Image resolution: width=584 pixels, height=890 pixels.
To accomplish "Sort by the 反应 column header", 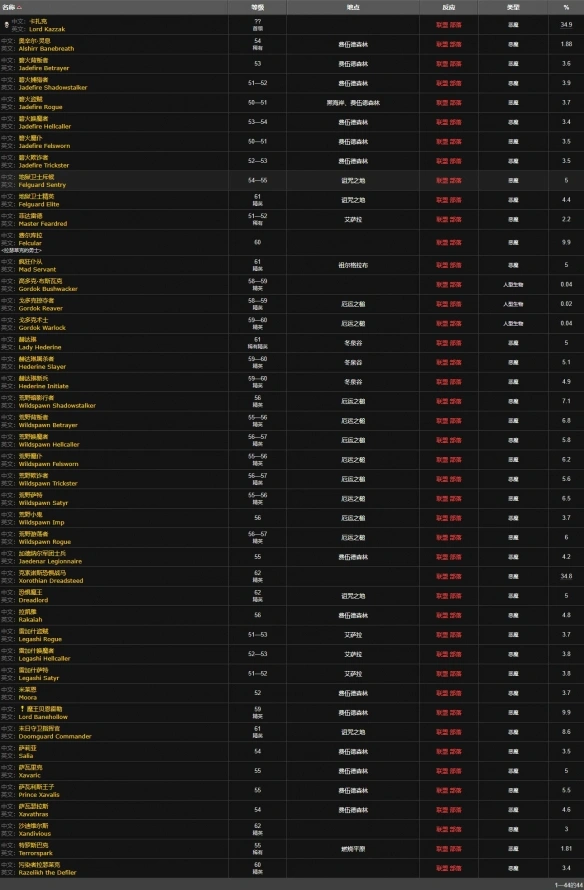I will [448, 7].
